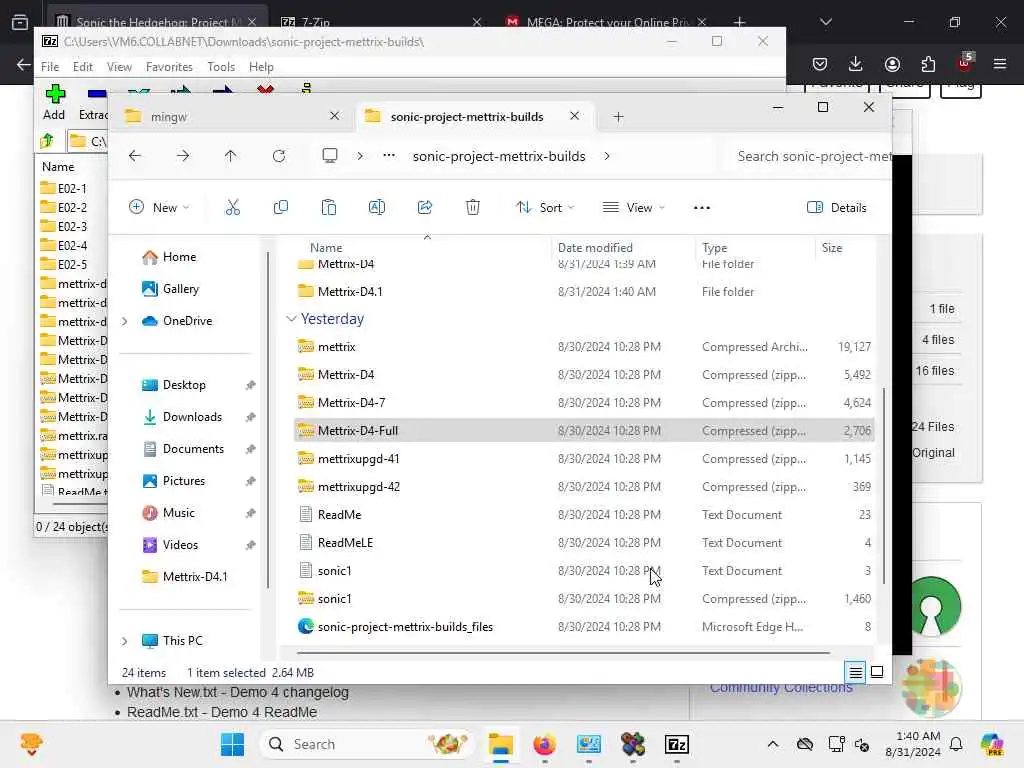Collapse the Yesterday group
Screen dimensions: 1024x768
tap(291, 319)
